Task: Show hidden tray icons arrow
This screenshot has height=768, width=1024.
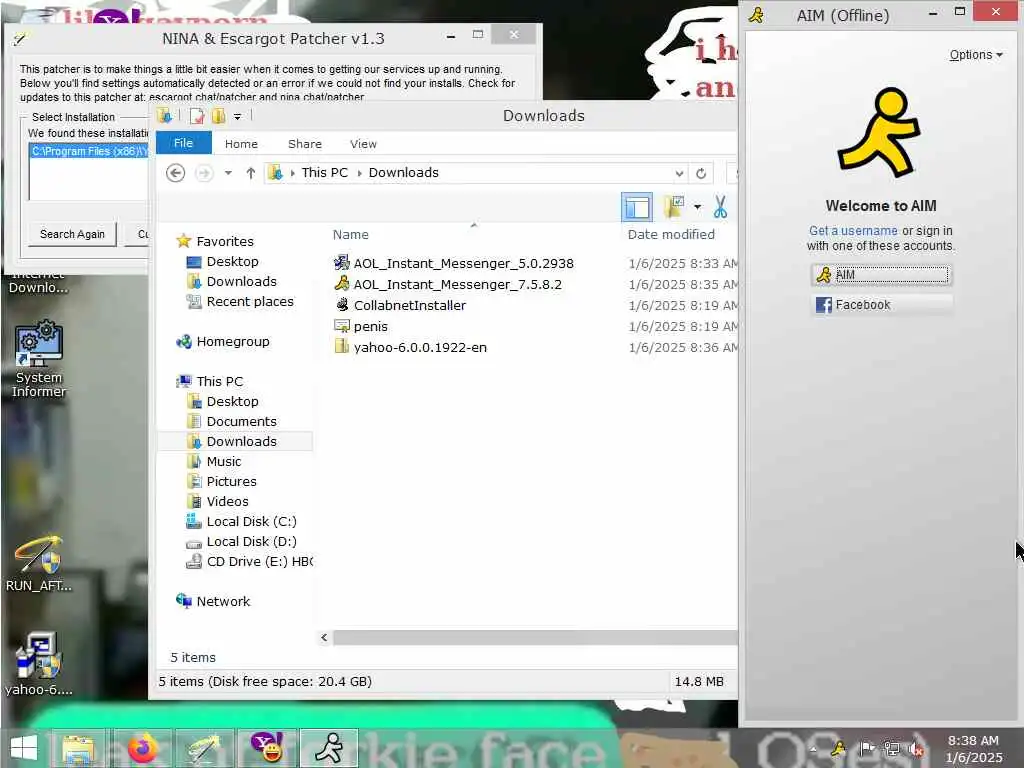Action: coord(814,748)
